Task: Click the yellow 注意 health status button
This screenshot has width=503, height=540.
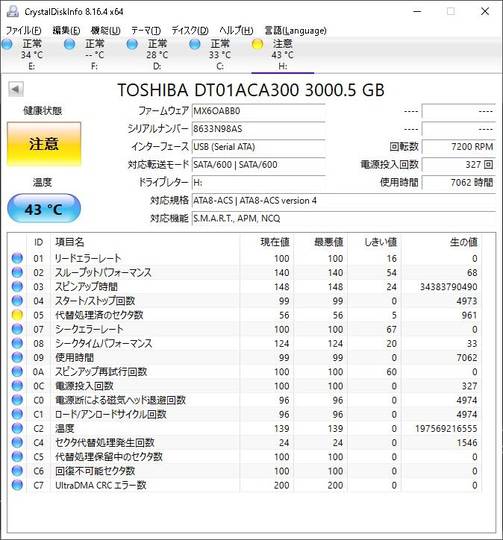Action: pyautogui.click(x=44, y=144)
